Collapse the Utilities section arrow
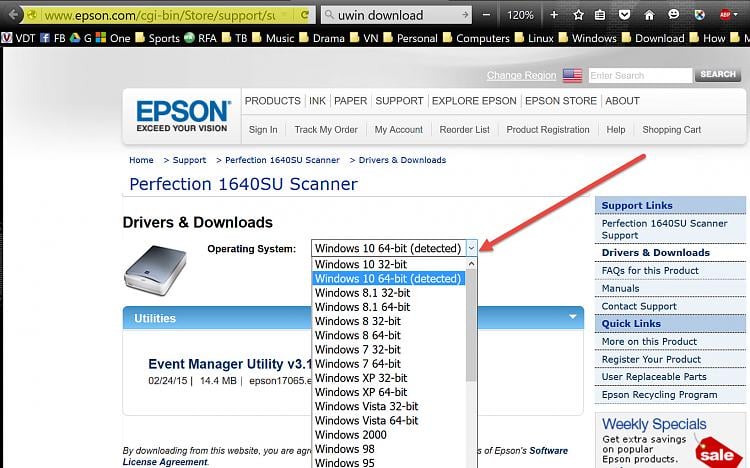The width and height of the screenshot is (750, 468). point(573,317)
